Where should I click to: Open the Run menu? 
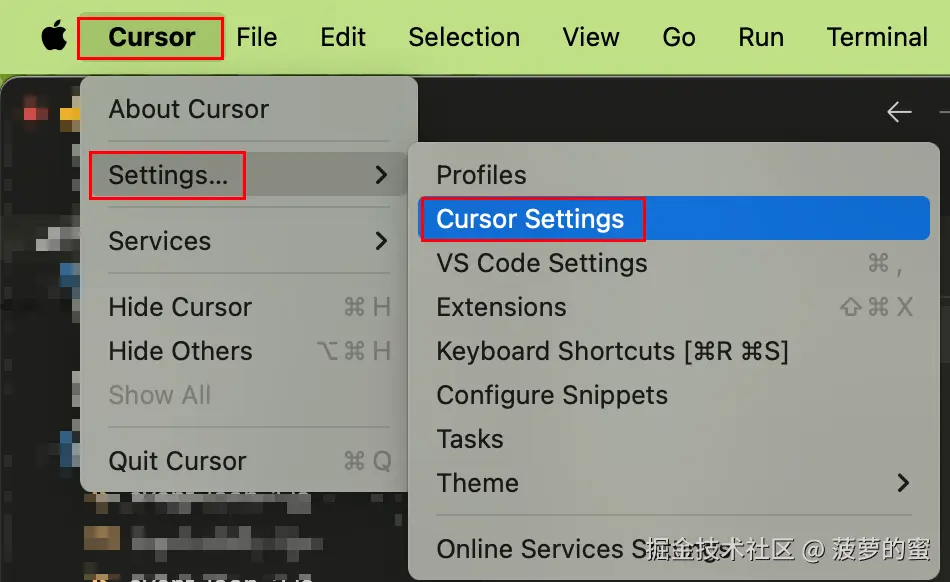[761, 37]
